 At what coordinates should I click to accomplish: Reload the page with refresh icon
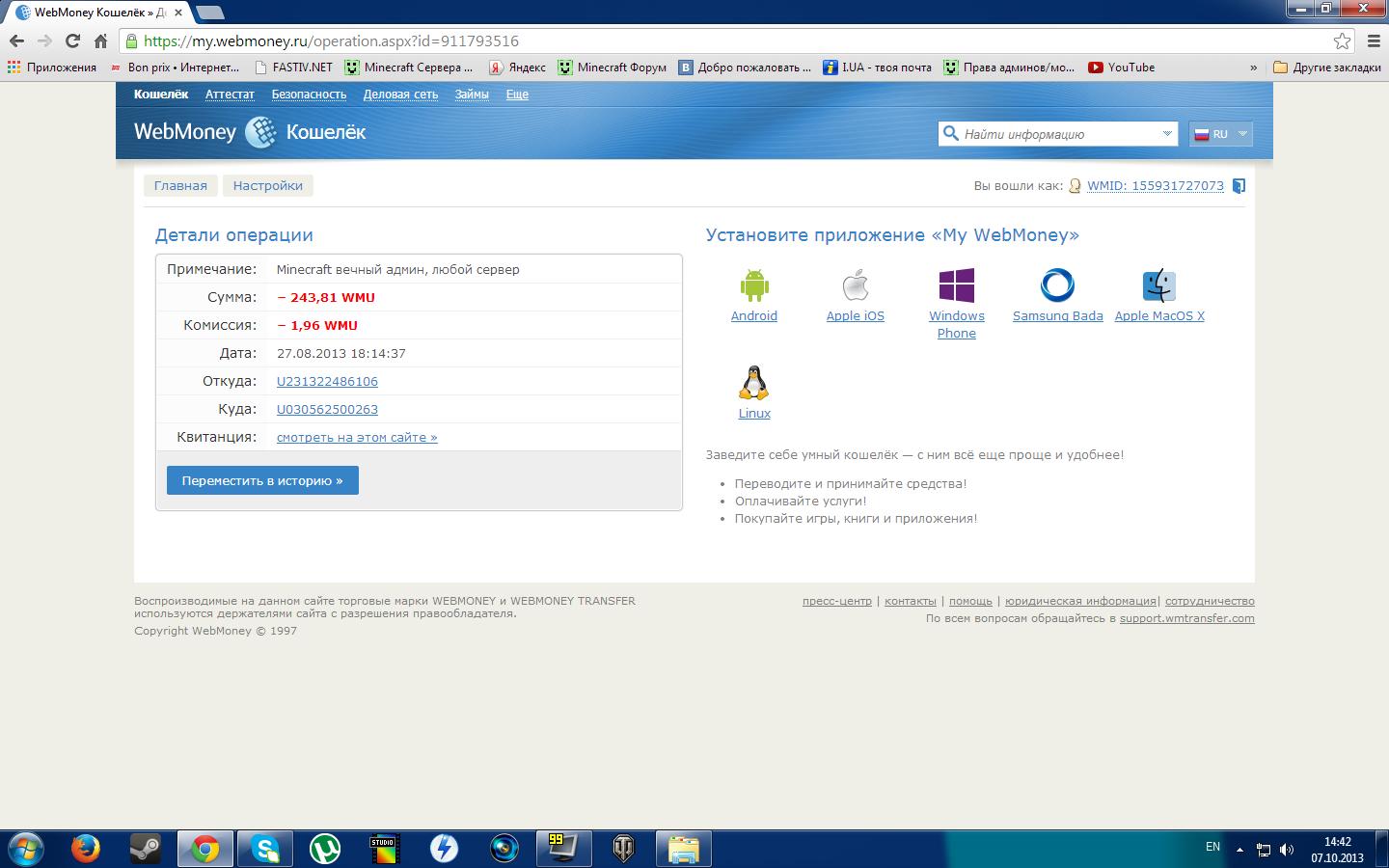coord(72,41)
